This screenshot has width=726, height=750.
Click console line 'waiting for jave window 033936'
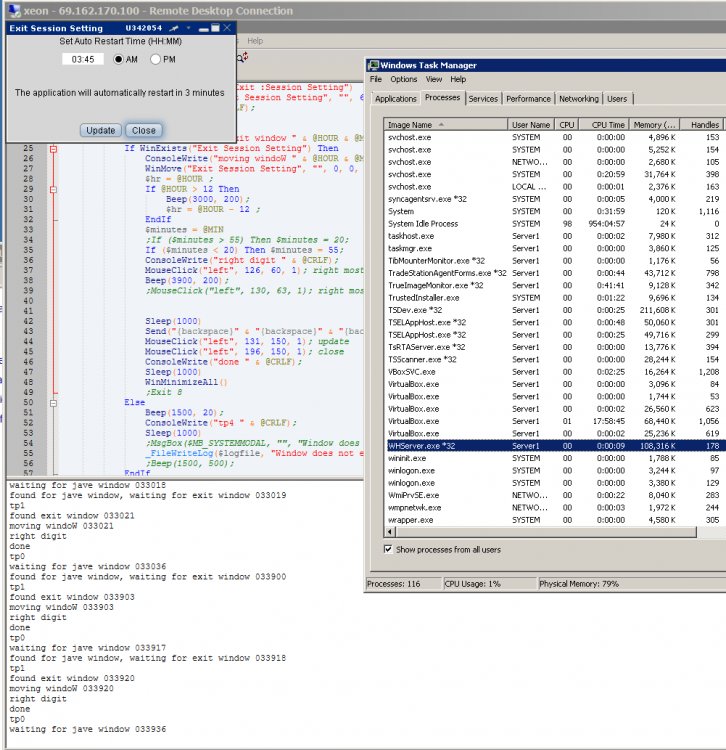point(88,729)
